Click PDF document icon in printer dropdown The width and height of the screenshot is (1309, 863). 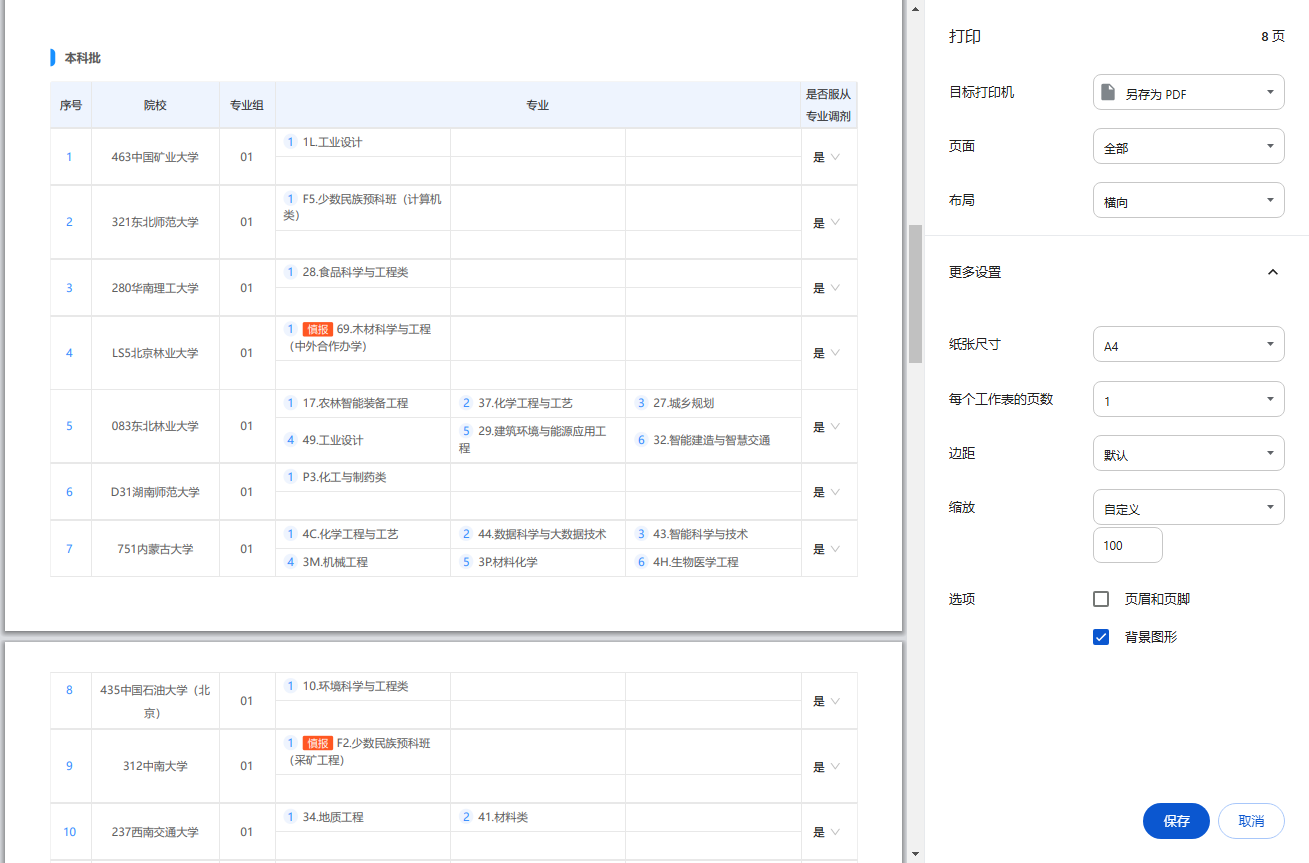1107,93
